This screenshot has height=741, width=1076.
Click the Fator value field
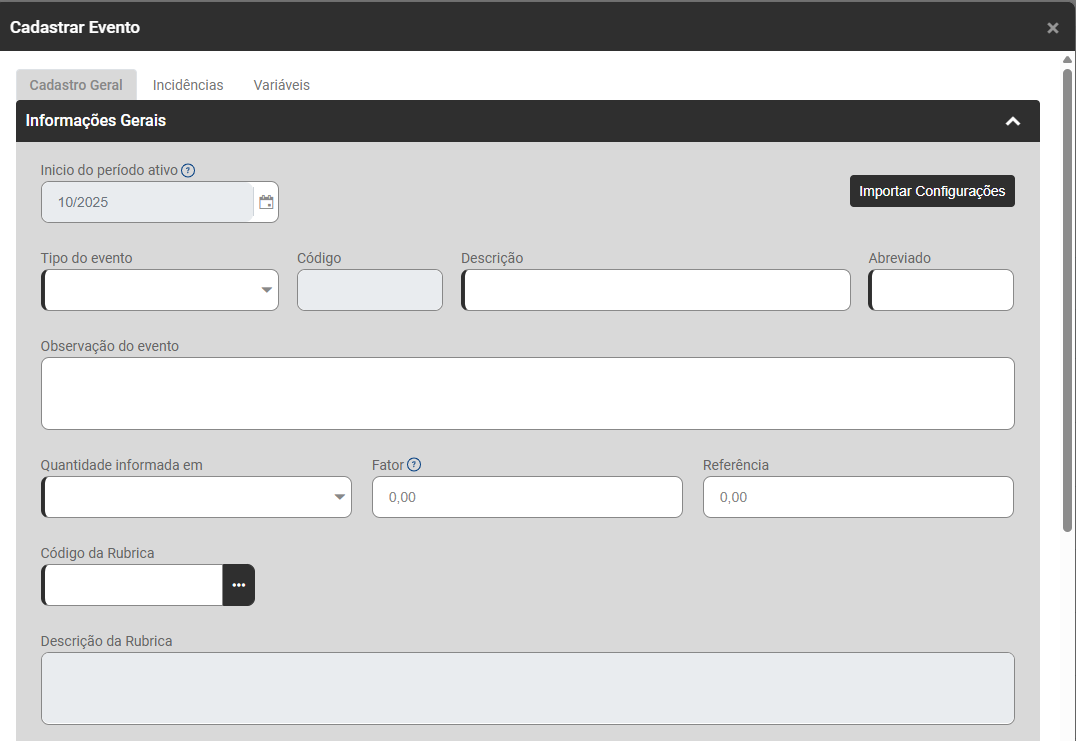coord(527,497)
